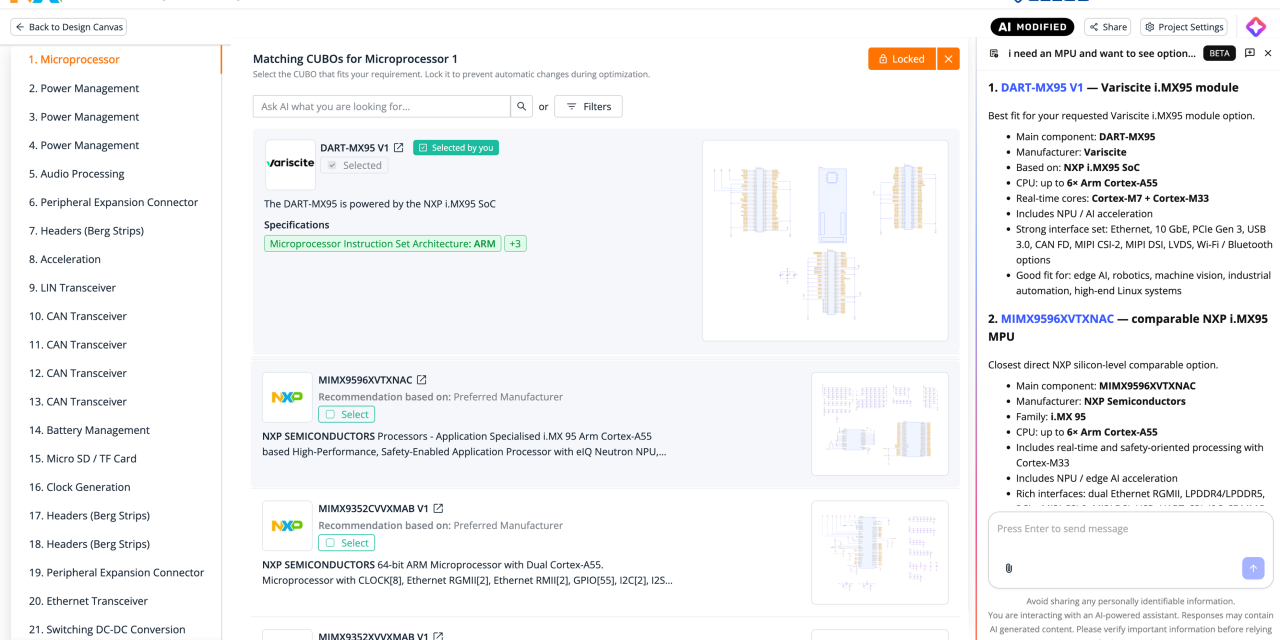
Task: Open DART-MX95 V1 external link icon
Action: [398, 148]
